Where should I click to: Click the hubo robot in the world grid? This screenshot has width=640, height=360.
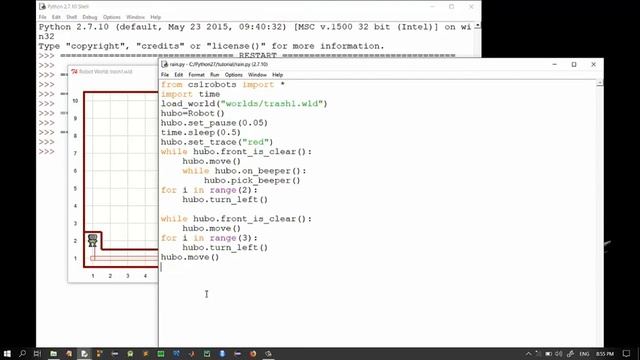(93, 240)
